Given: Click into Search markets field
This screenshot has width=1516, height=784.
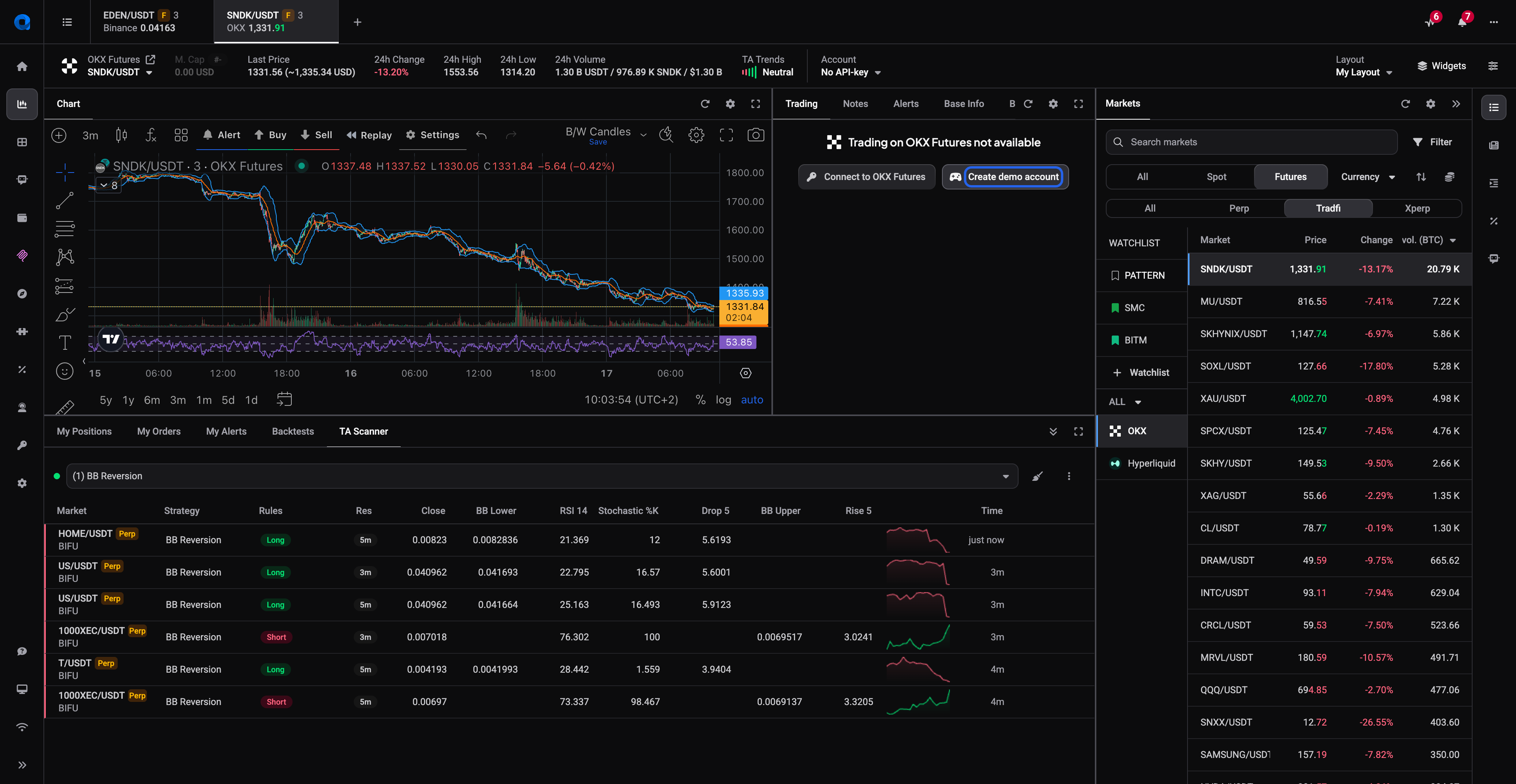Looking at the screenshot, I should click(x=1251, y=143).
